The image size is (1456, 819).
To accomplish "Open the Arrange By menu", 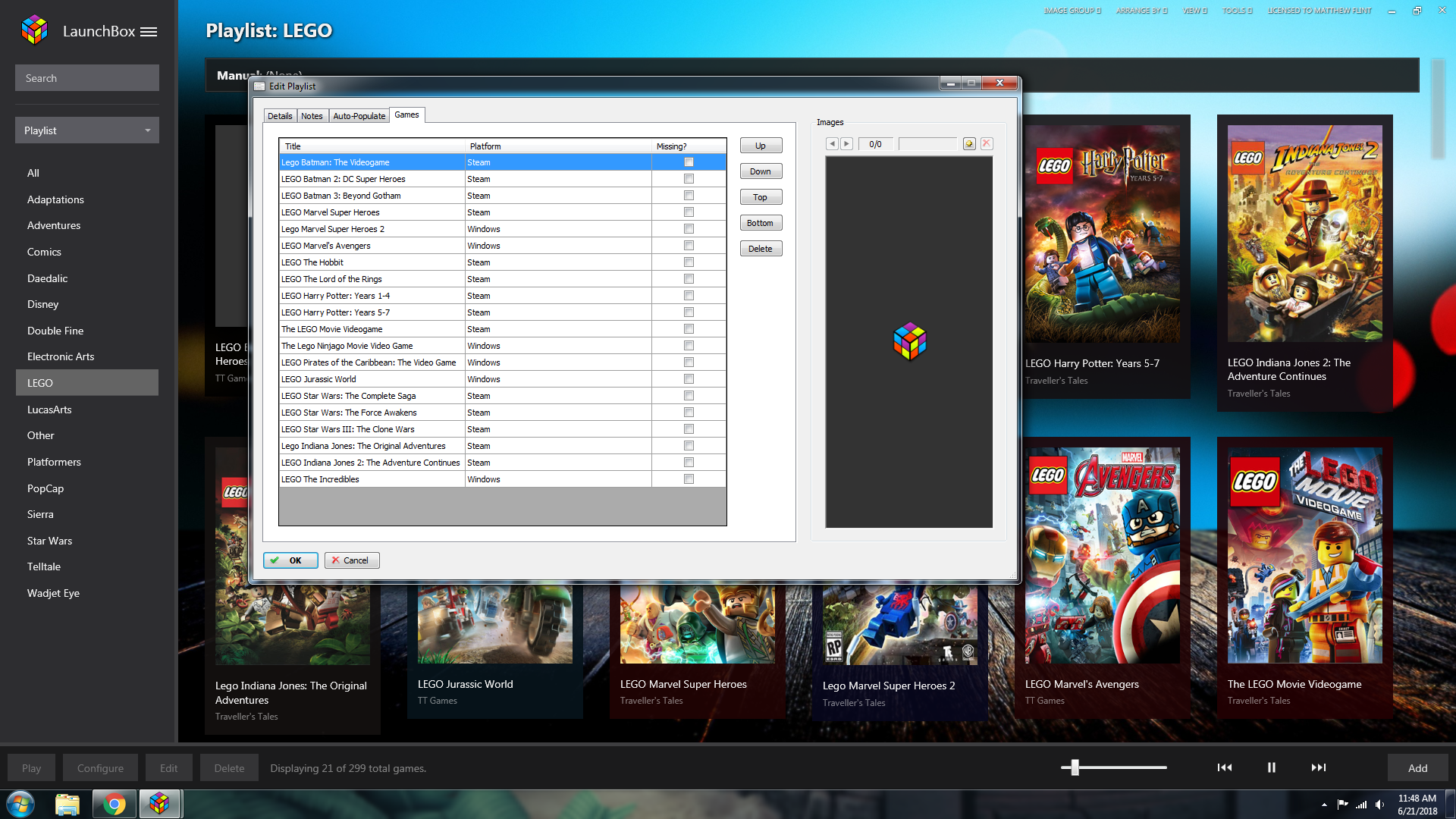I will (x=1141, y=11).
